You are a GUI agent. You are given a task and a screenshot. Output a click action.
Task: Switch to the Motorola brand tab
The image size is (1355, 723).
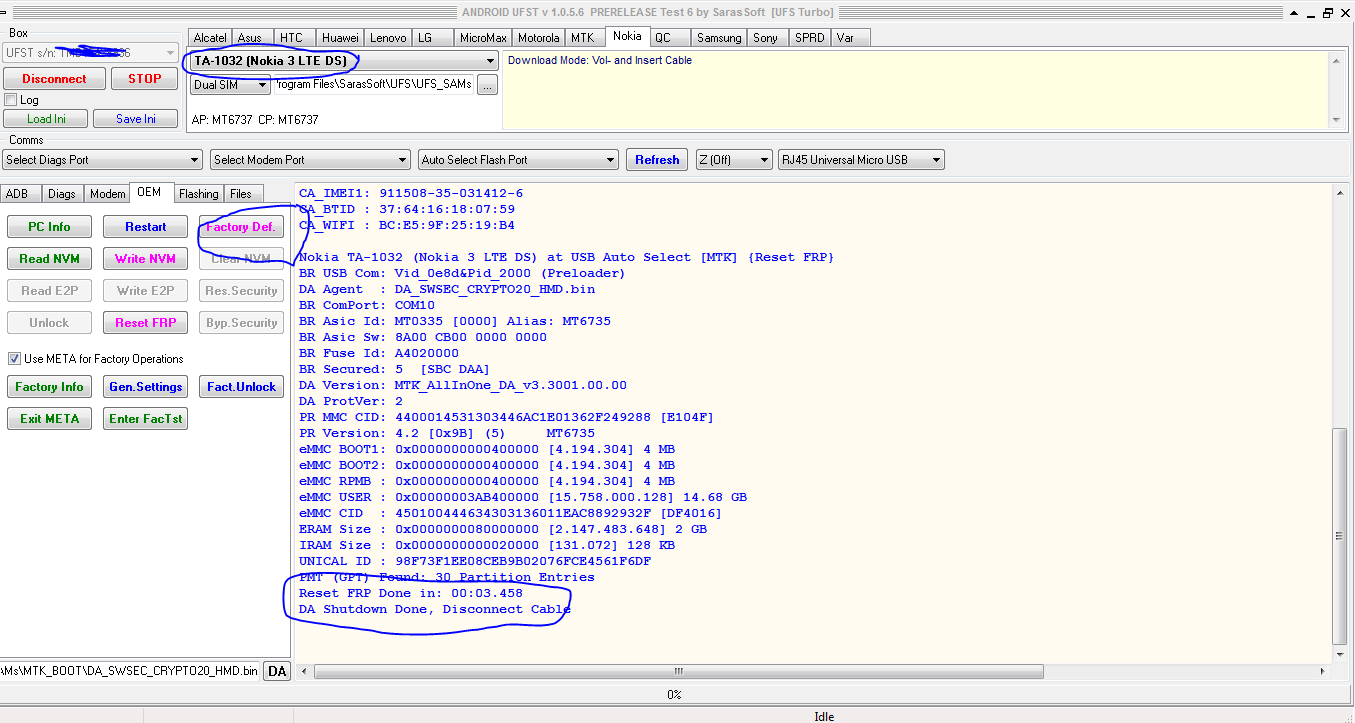coord(539,38)
